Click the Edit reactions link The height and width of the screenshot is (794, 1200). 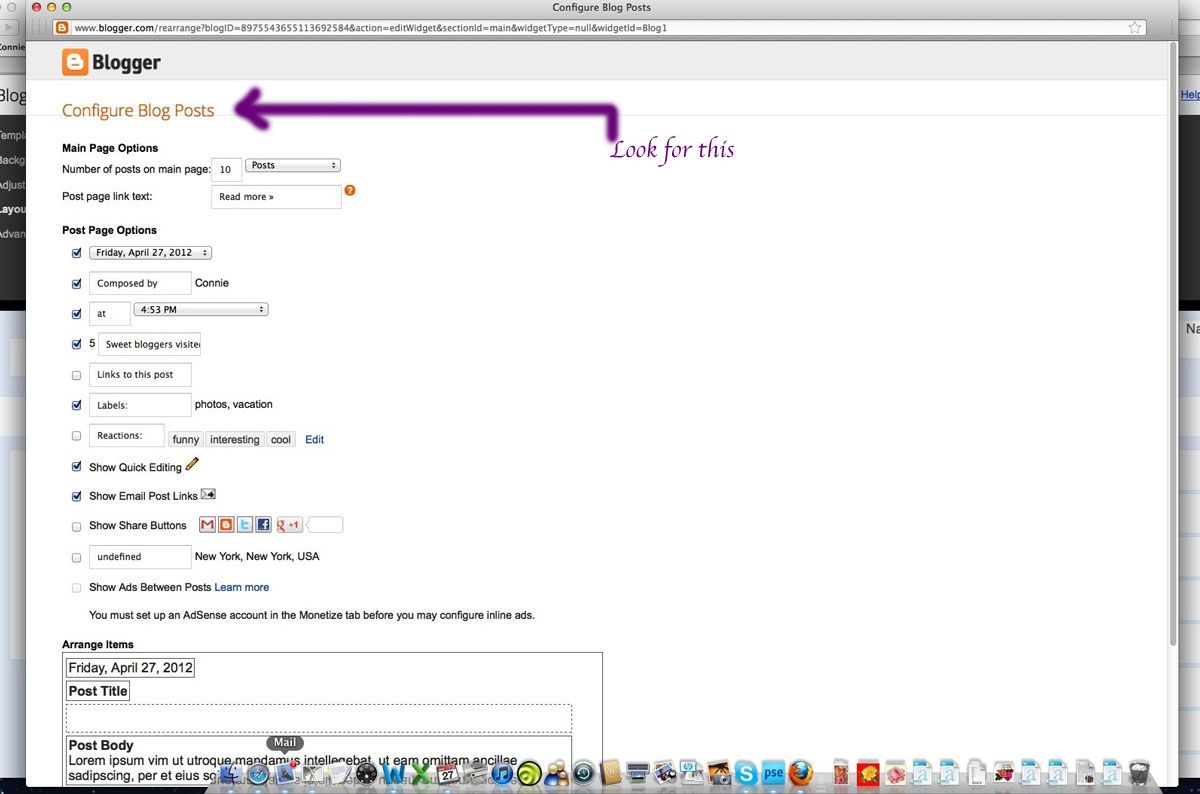point(314,439)
